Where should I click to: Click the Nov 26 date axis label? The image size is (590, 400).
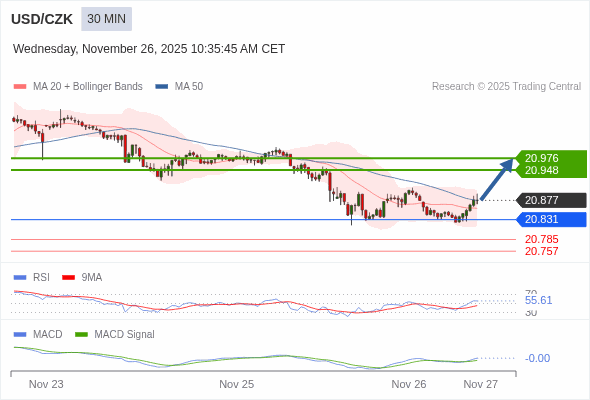[x=409, y=384]
